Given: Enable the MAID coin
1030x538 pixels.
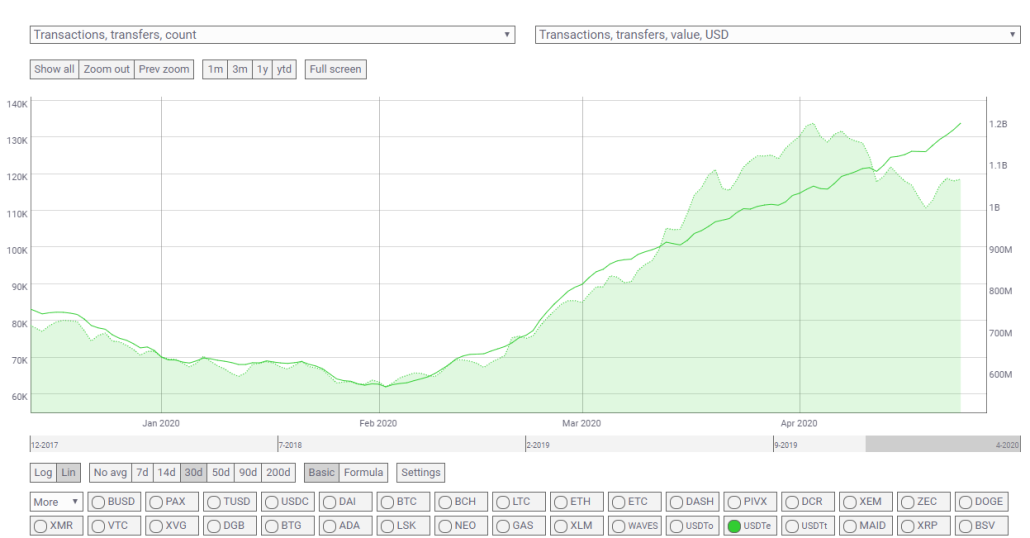Looking at the screenshot, I should pos(866,526).
